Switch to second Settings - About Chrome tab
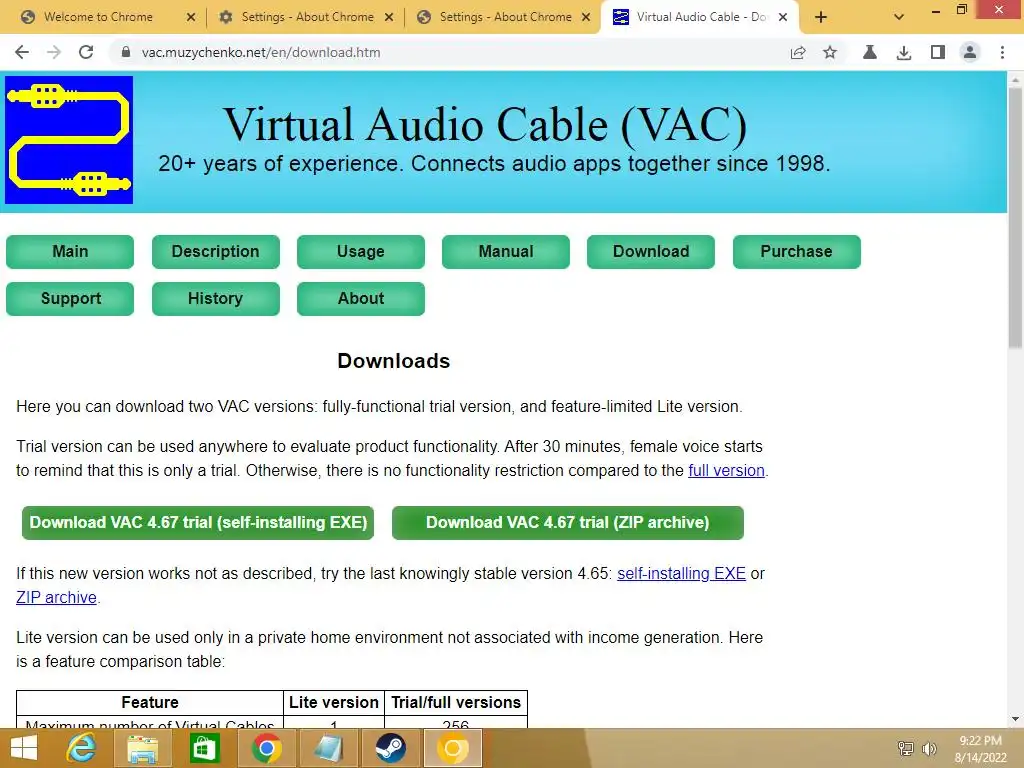This screenshot has height=768, width=1024. click(x=505, y=17)
